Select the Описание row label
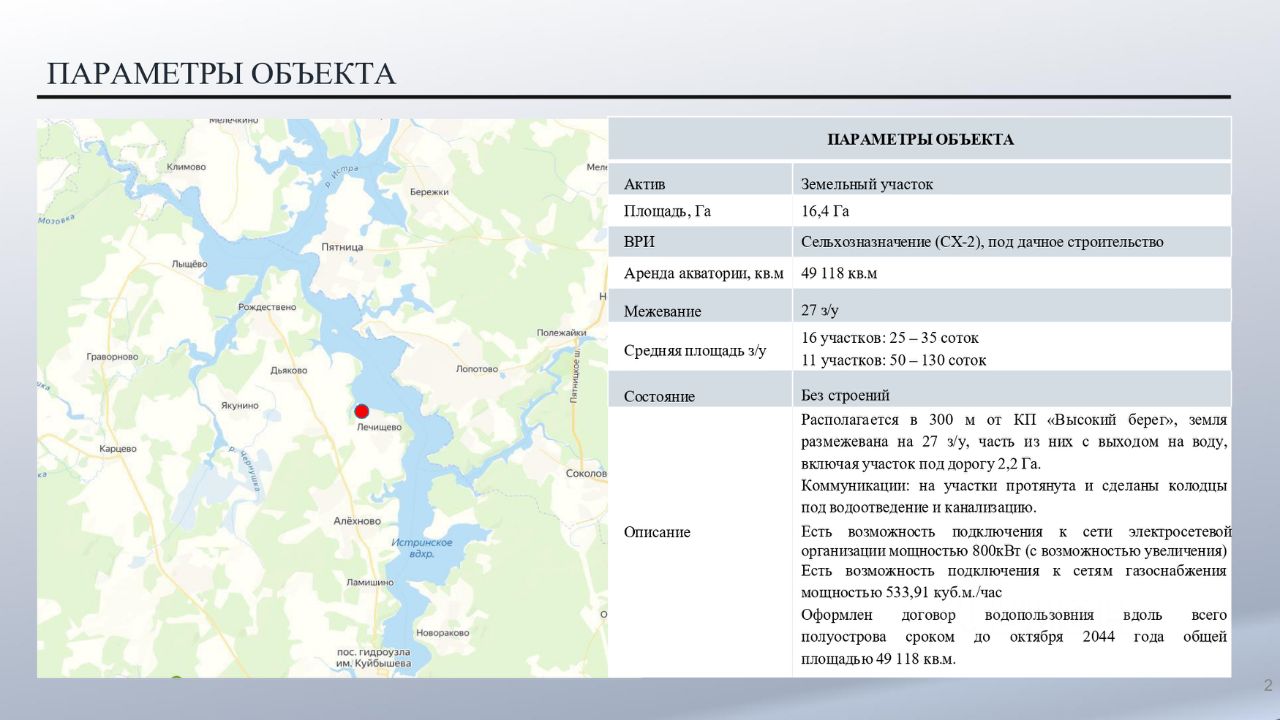This screenshot has width=1280, height=720. pyautogui.click(x=657, y=532)
